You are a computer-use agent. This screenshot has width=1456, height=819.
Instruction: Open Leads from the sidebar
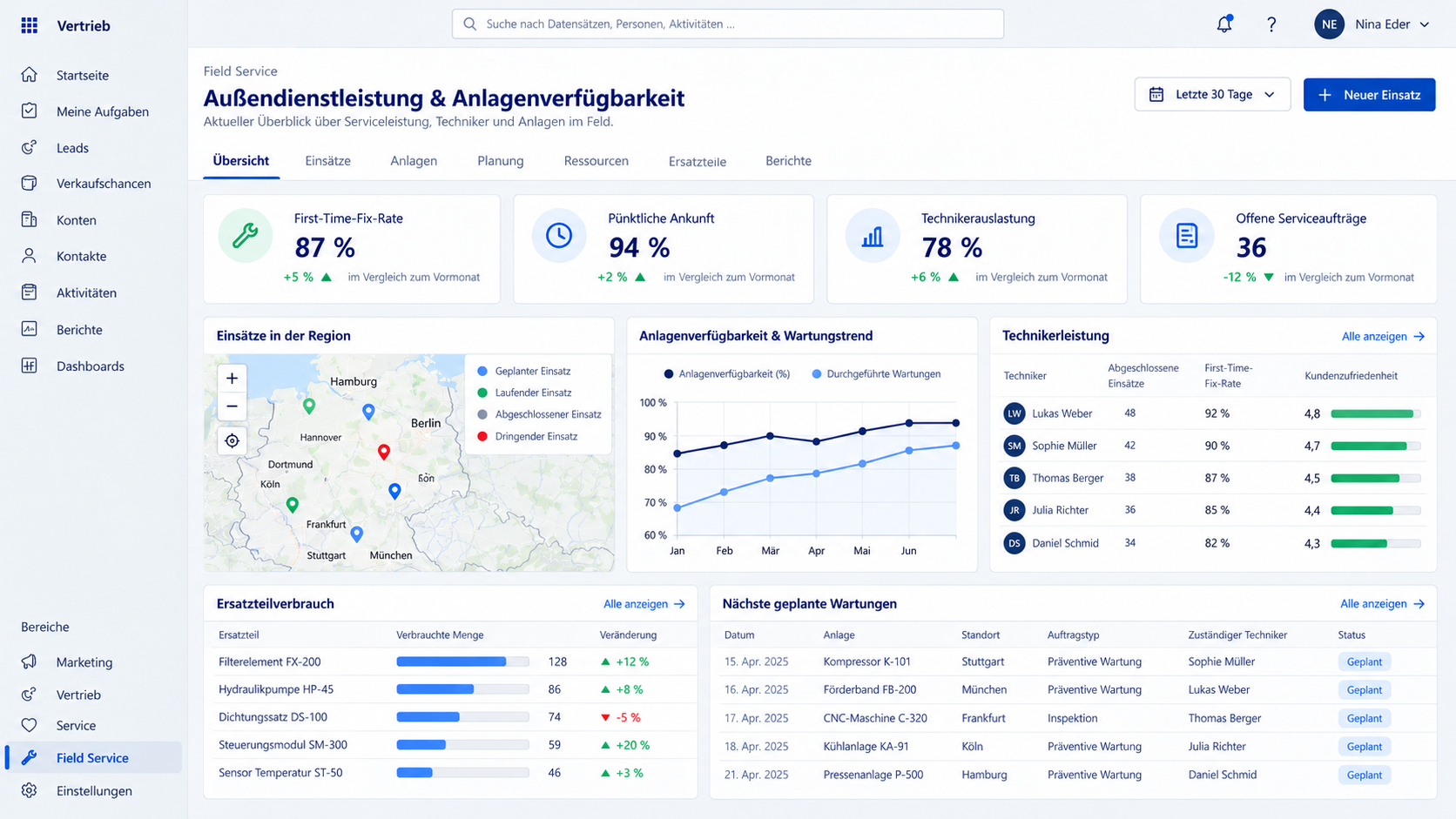(72, 148)
